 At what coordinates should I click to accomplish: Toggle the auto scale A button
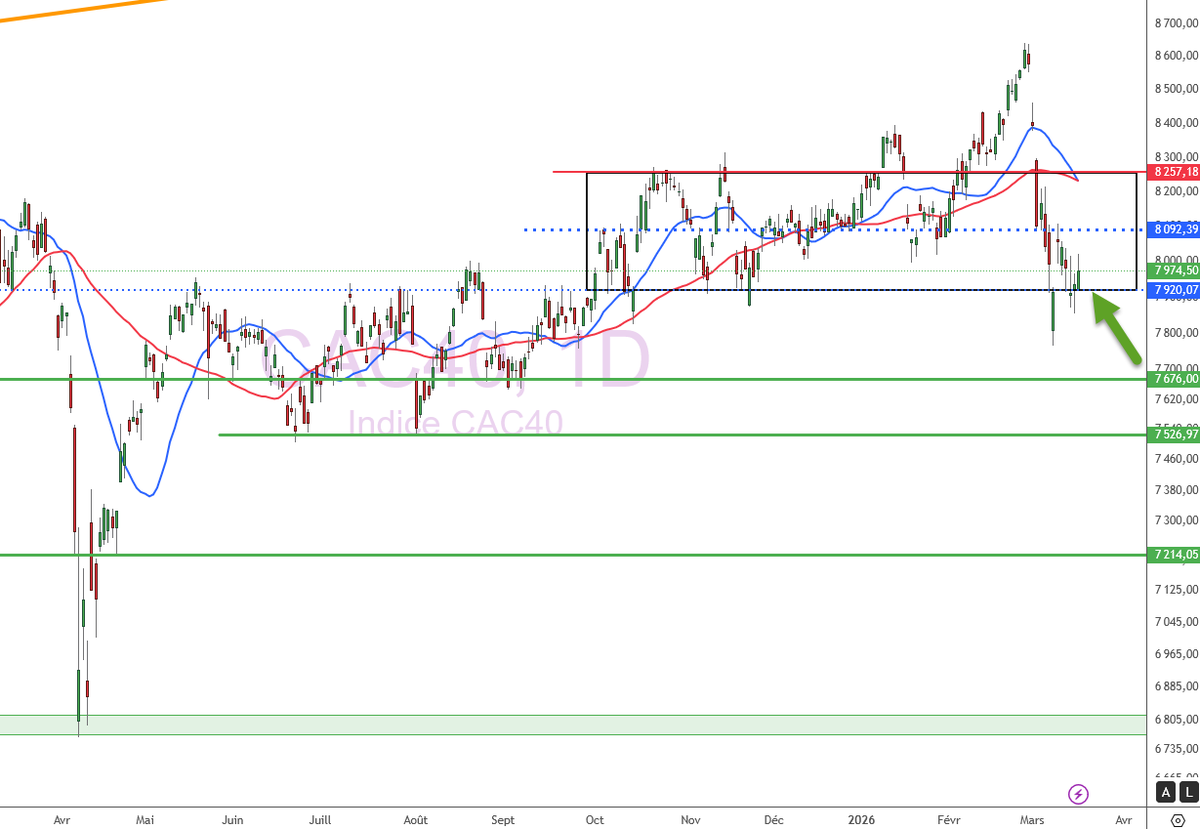(x=1165, y=793)
